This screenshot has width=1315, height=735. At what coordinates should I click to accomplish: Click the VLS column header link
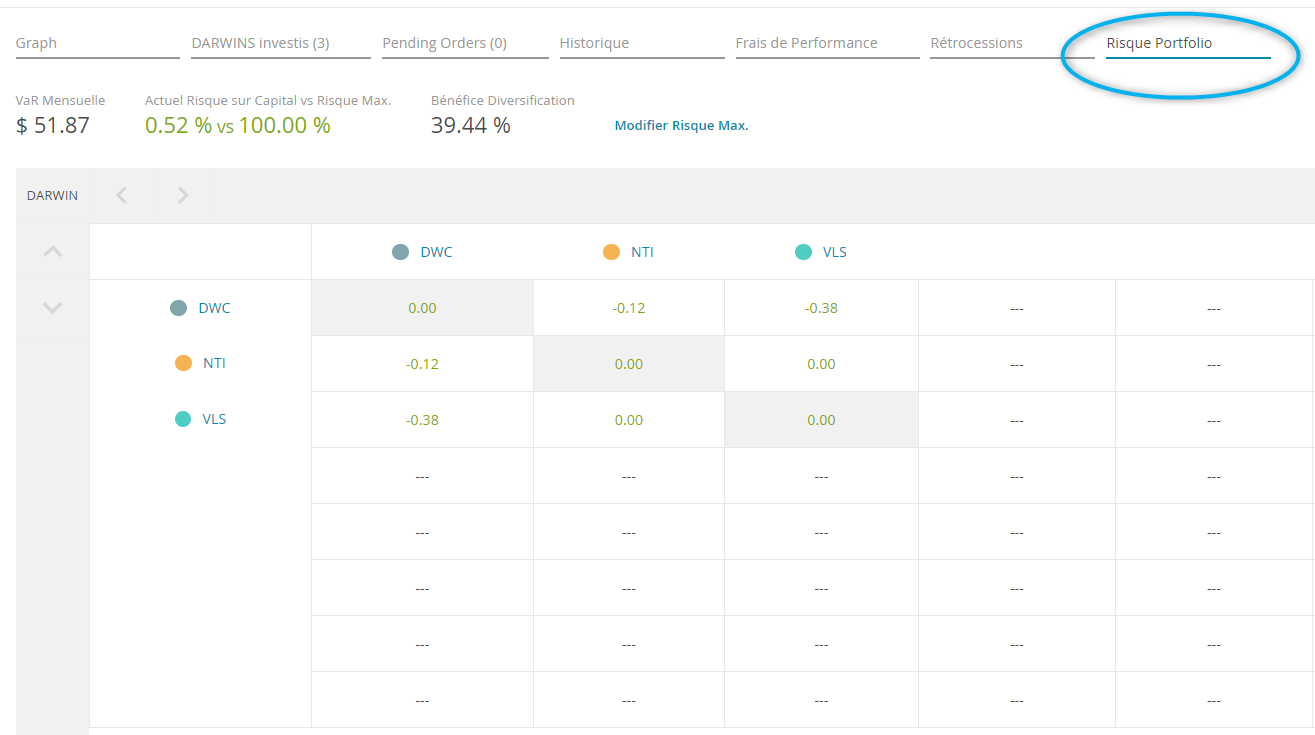pos(834,252)
